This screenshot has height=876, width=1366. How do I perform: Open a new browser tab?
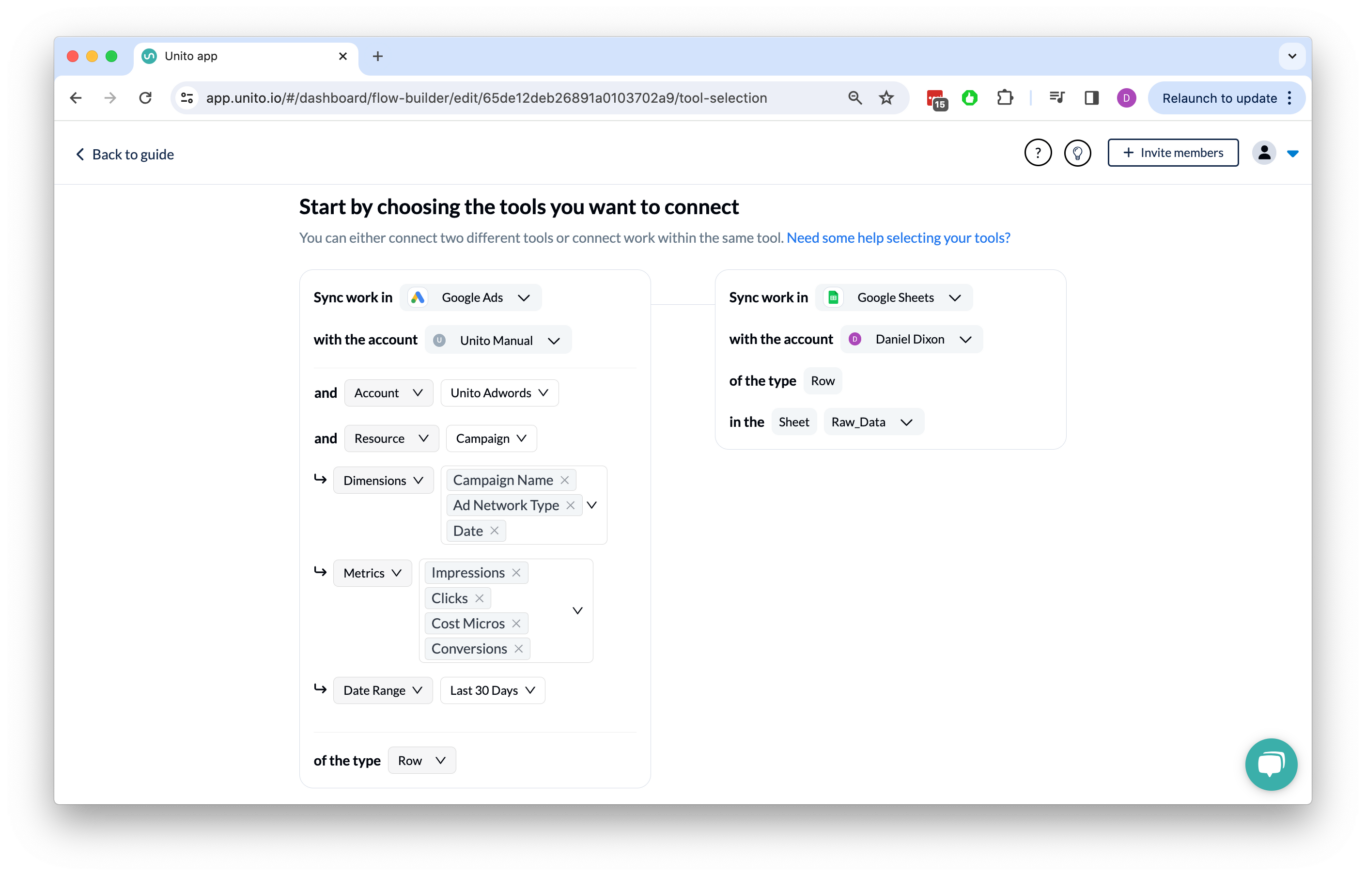[377, 56]
